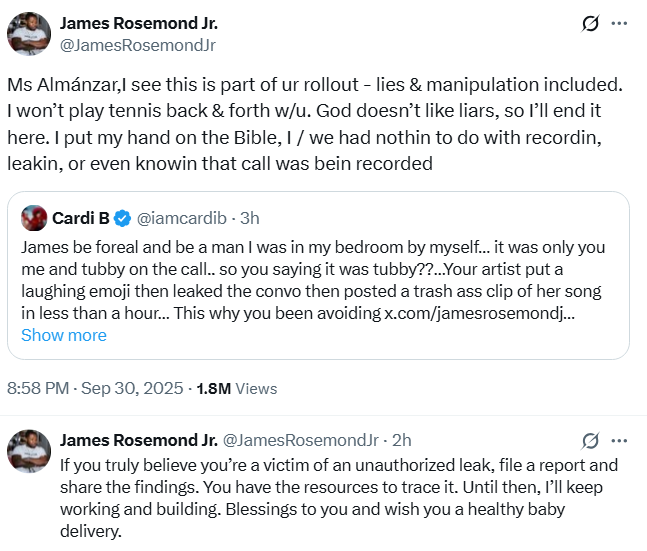Image resolution: width=647 pixels, height=551 pixels.
Task: Click Cardi B's verified badge
Action: (x=122, y=216)
